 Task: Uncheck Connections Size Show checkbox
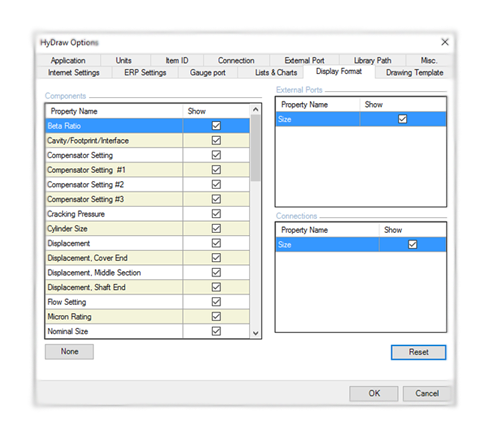(412, 244)
